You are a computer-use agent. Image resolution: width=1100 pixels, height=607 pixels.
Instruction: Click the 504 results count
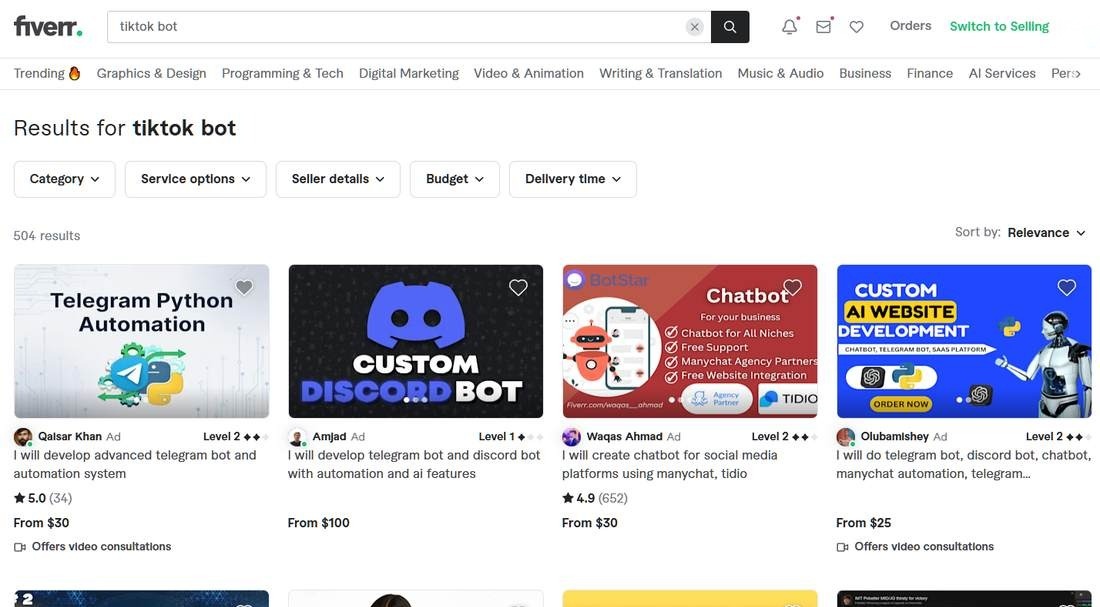pos(46,236)
